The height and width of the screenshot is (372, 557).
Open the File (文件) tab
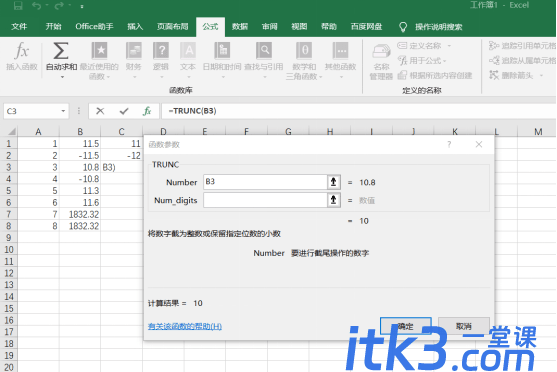click(x=19, y=27)
